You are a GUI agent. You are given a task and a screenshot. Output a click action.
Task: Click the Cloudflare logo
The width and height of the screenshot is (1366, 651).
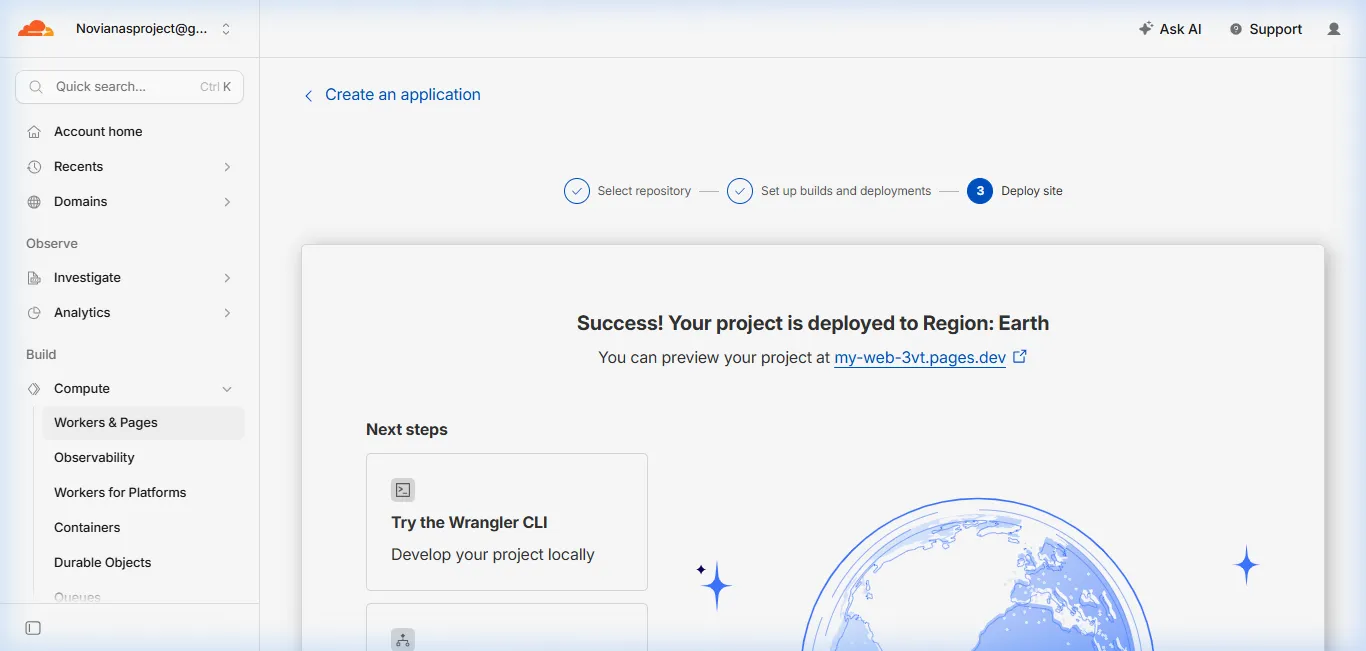pos(36,29)
